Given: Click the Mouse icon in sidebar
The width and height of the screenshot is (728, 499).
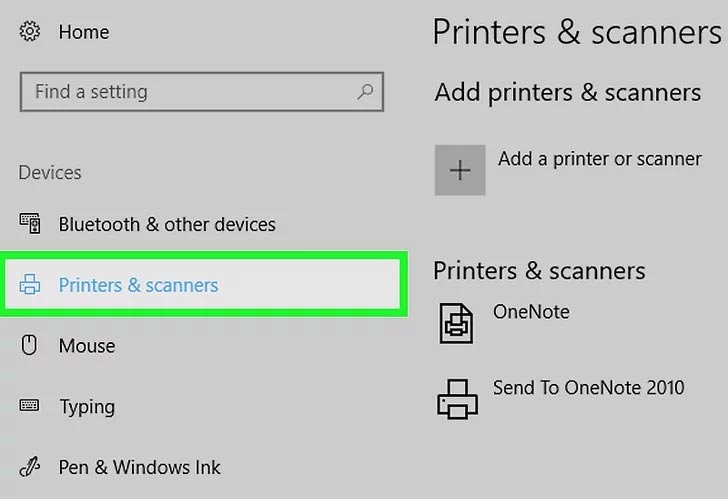Looking at the screenshot, I should [30, 346].
